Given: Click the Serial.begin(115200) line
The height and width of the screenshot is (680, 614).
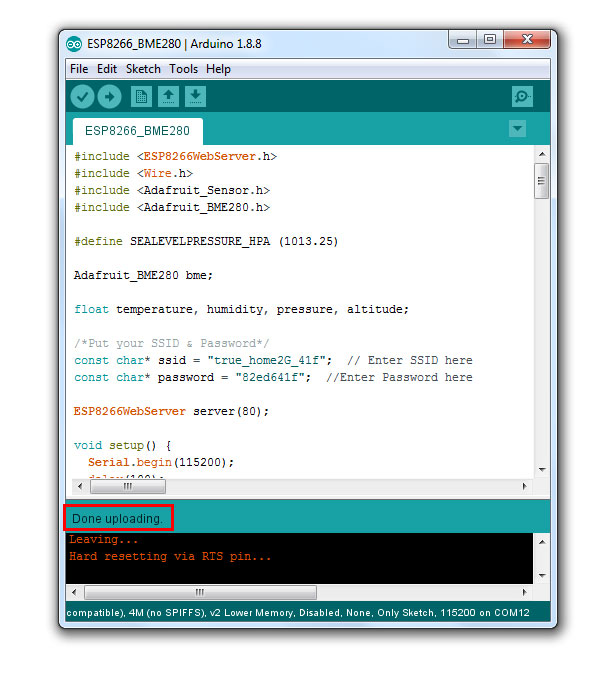Looking at the screenshot, I should tap(161, 462).
